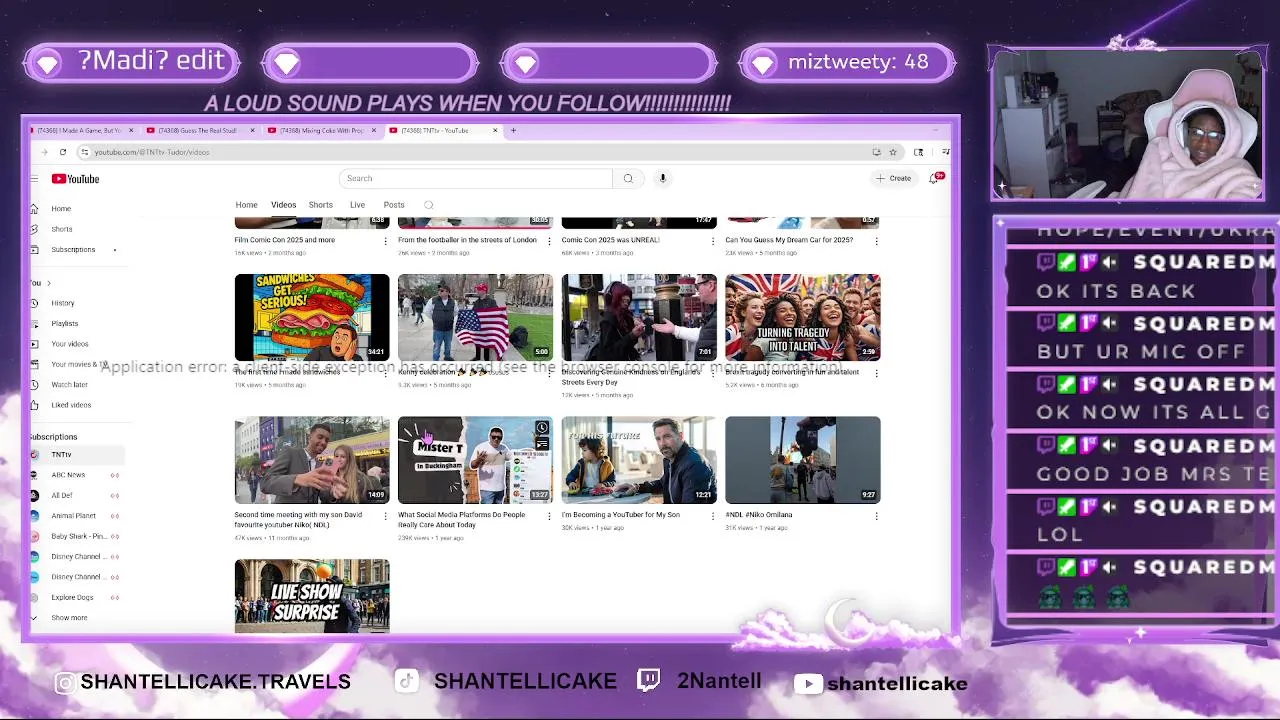Open options menu for 'Second time meeting with my son'
The image size is (1280, 720).
point(386,516)
